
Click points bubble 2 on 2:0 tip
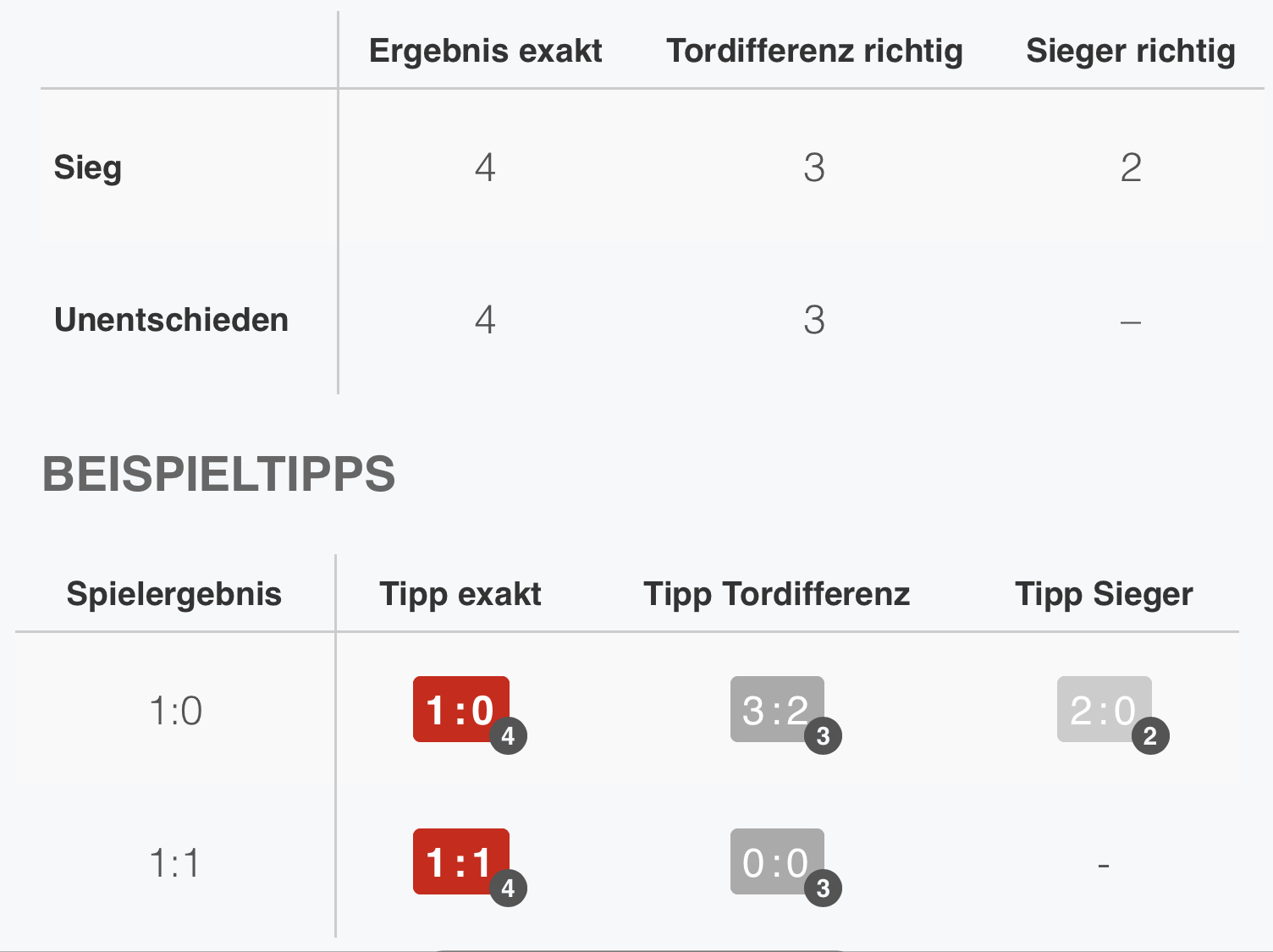point(1150,735)
